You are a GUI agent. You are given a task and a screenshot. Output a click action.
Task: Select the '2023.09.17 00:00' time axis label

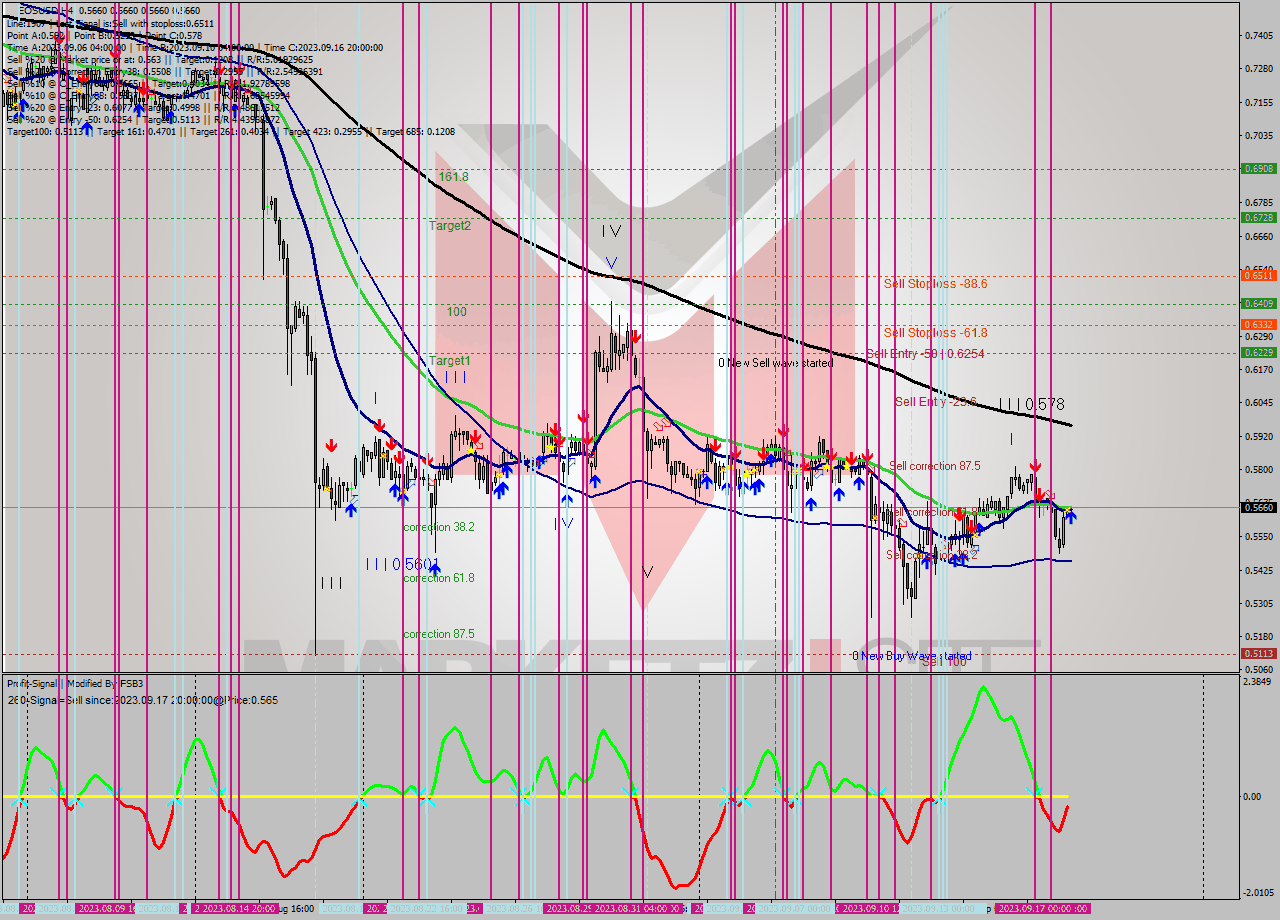1042,909
